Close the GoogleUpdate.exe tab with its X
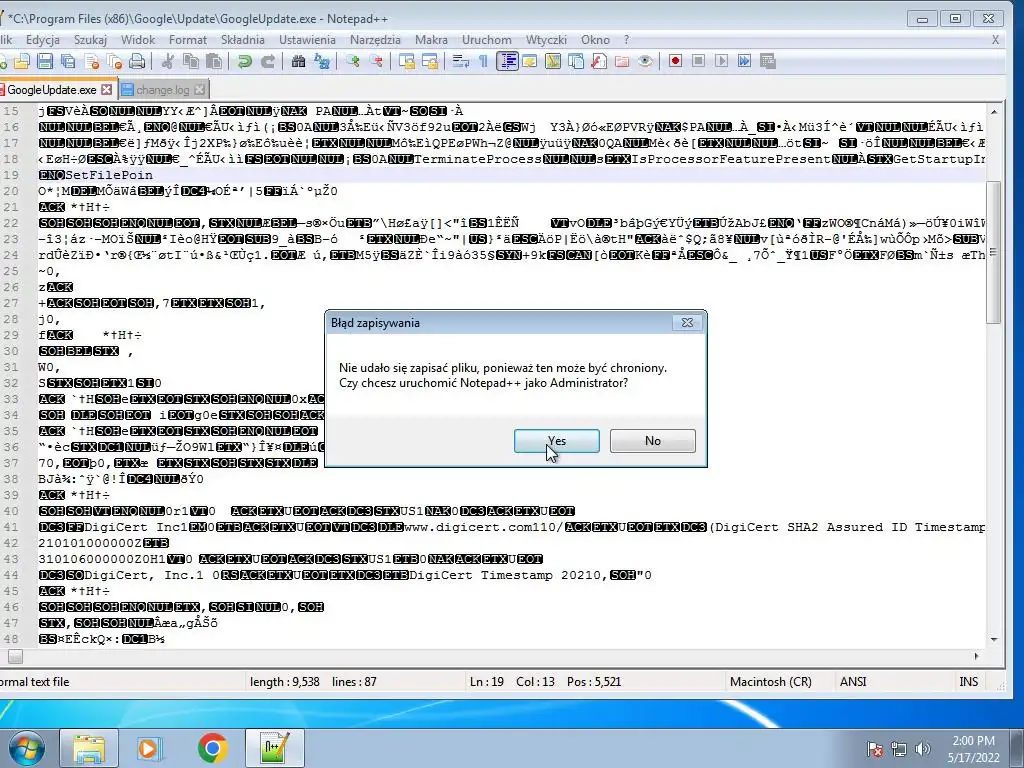1024x768 pixels. [x=106, y=89]
